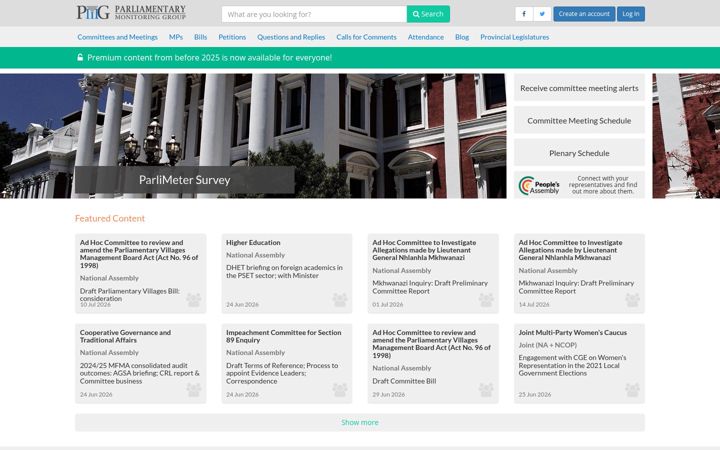The height and width of the screenshot is (450, 720).
Task: Click the green Search button
Action: [x=428, y=14]
